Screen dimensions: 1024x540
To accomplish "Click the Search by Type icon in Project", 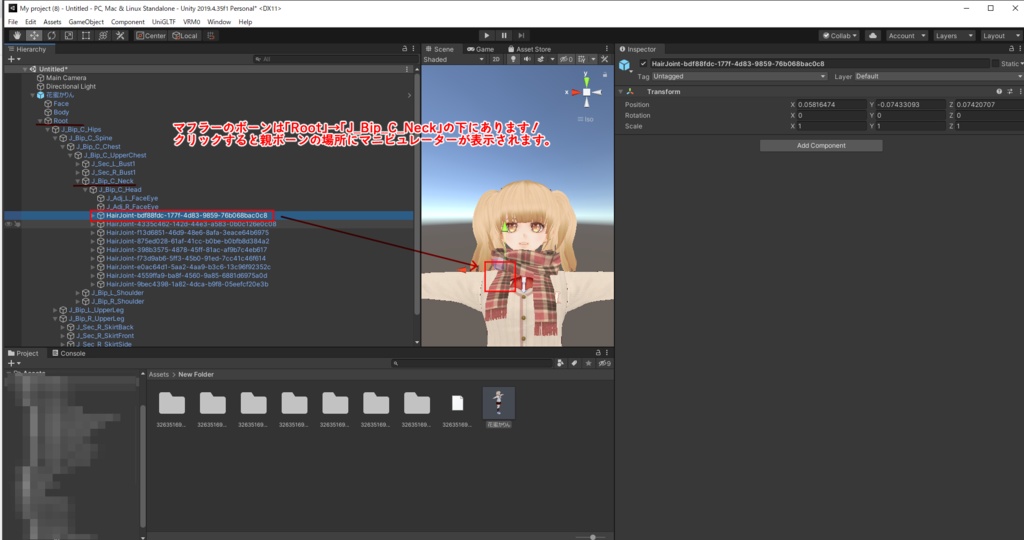I will (x=560, y=363).
